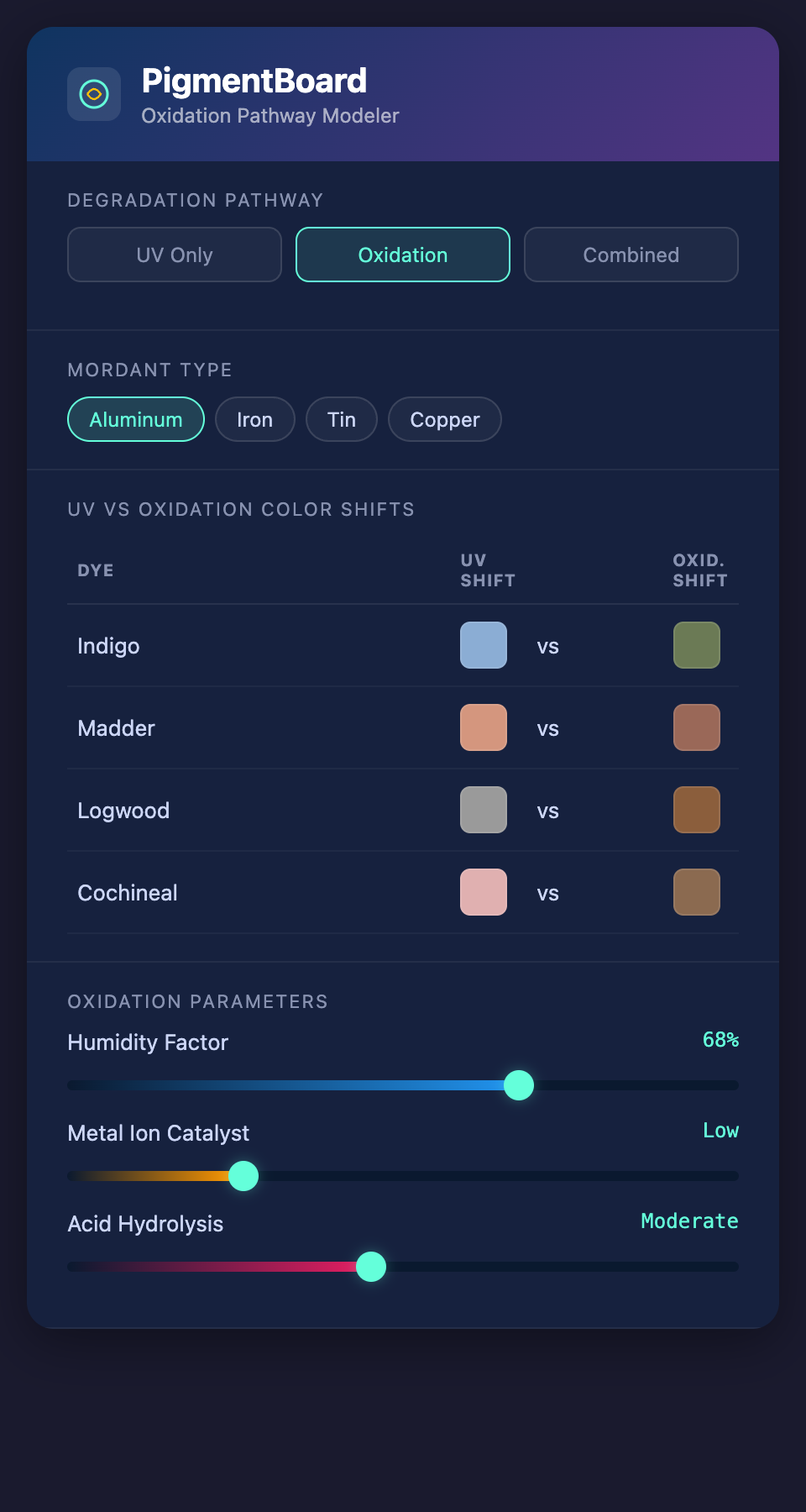Select the UV Only pathway
The height and width of the screenshot is (1512, 806).
point(175,255)
